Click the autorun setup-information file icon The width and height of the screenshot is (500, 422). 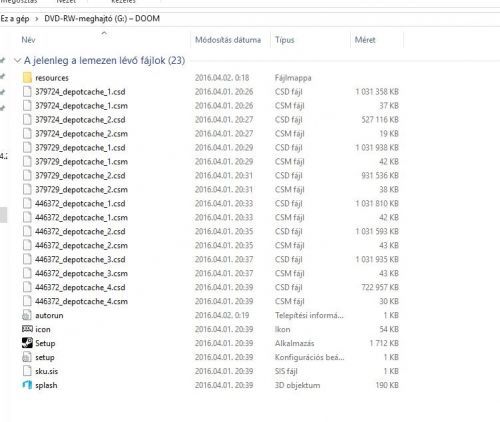pos(27,315)
